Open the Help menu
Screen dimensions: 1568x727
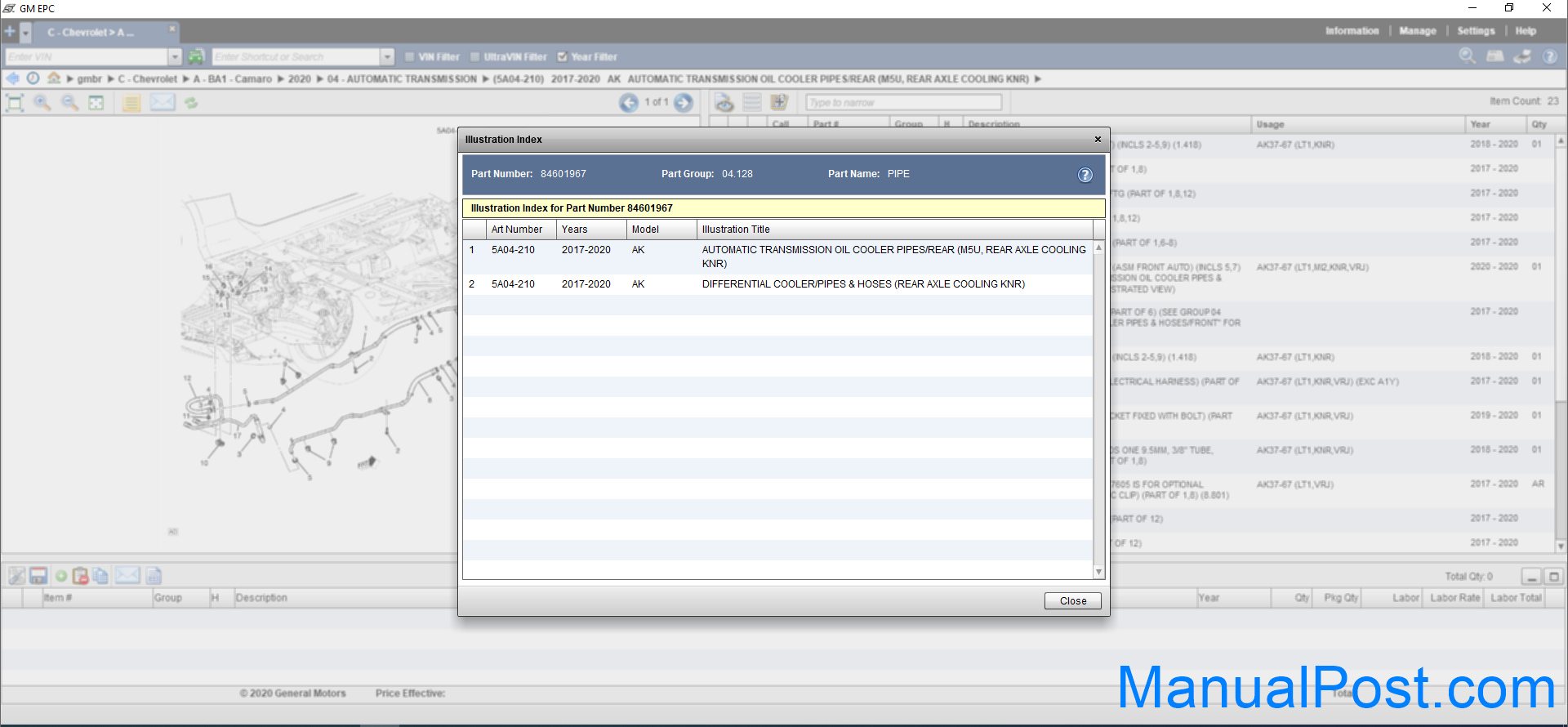tap(1526, 31)
